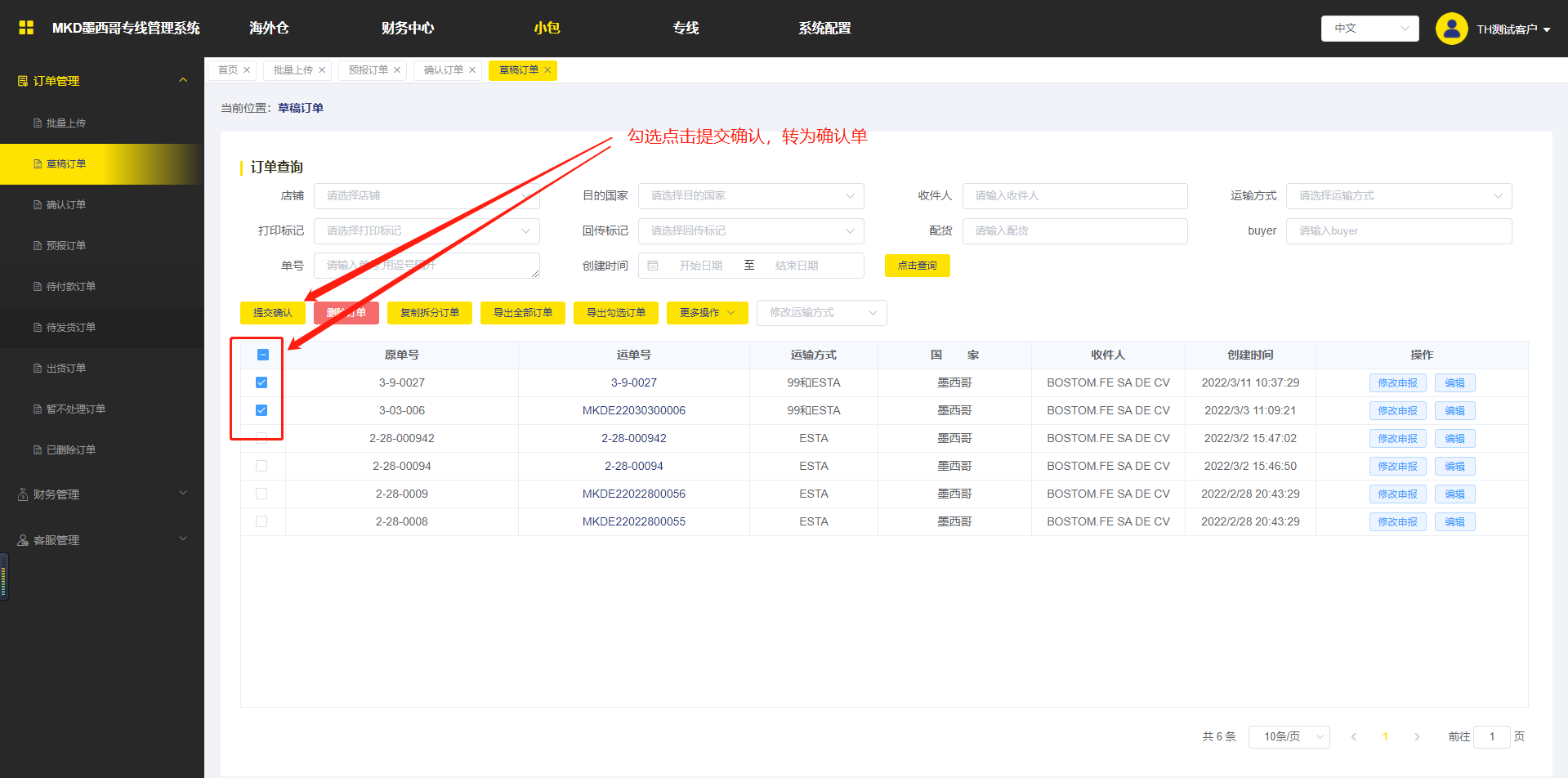Click the app grid icon beside MKD title
The height and width of the screenshot is (778, 1568).
click(26, 28)
